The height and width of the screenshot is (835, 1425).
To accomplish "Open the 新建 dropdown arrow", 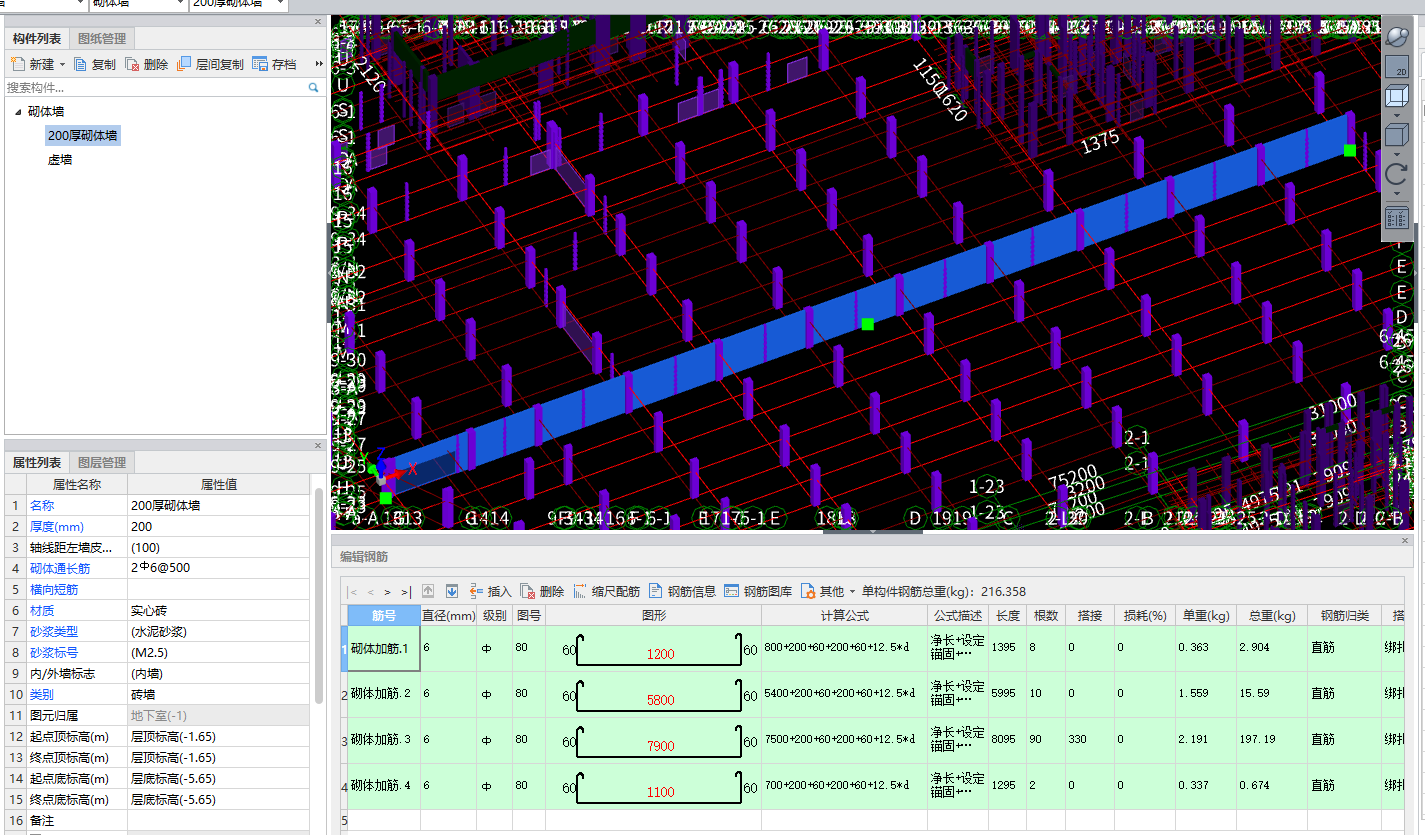I will [62, 64].
